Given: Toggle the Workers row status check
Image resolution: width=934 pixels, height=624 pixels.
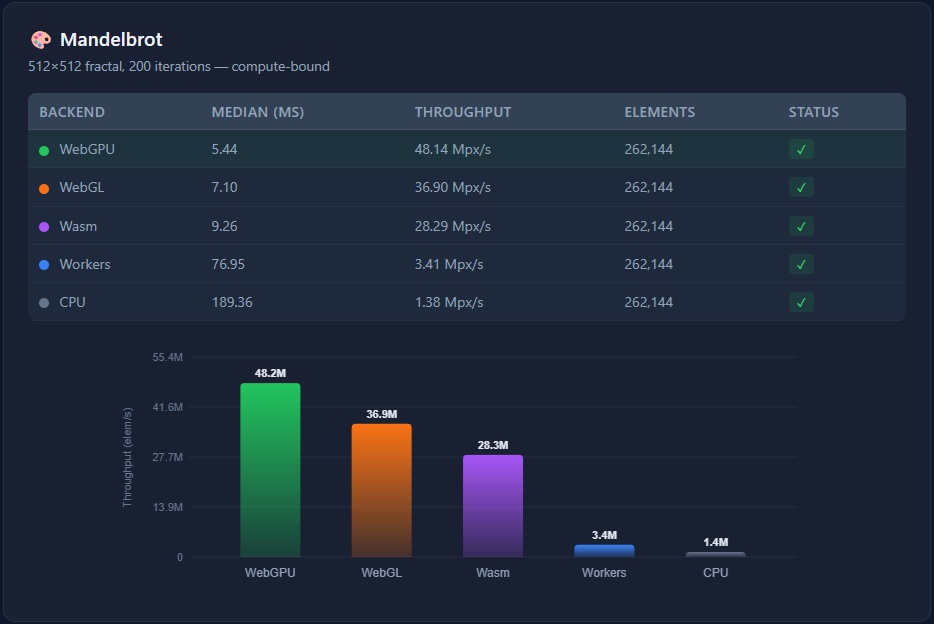Looking at the screenshot, I should tap(800, 264).
